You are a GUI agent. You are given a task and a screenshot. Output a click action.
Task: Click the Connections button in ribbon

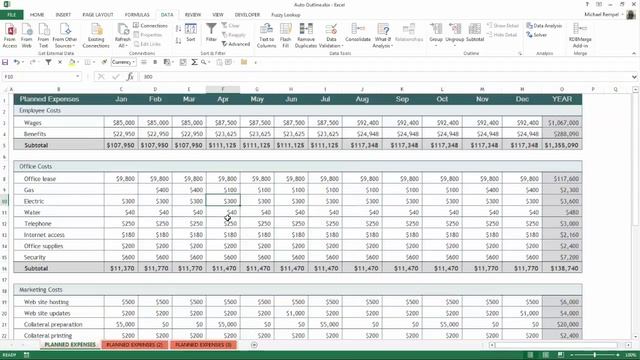pyautogui.click(x=150, y=26)
